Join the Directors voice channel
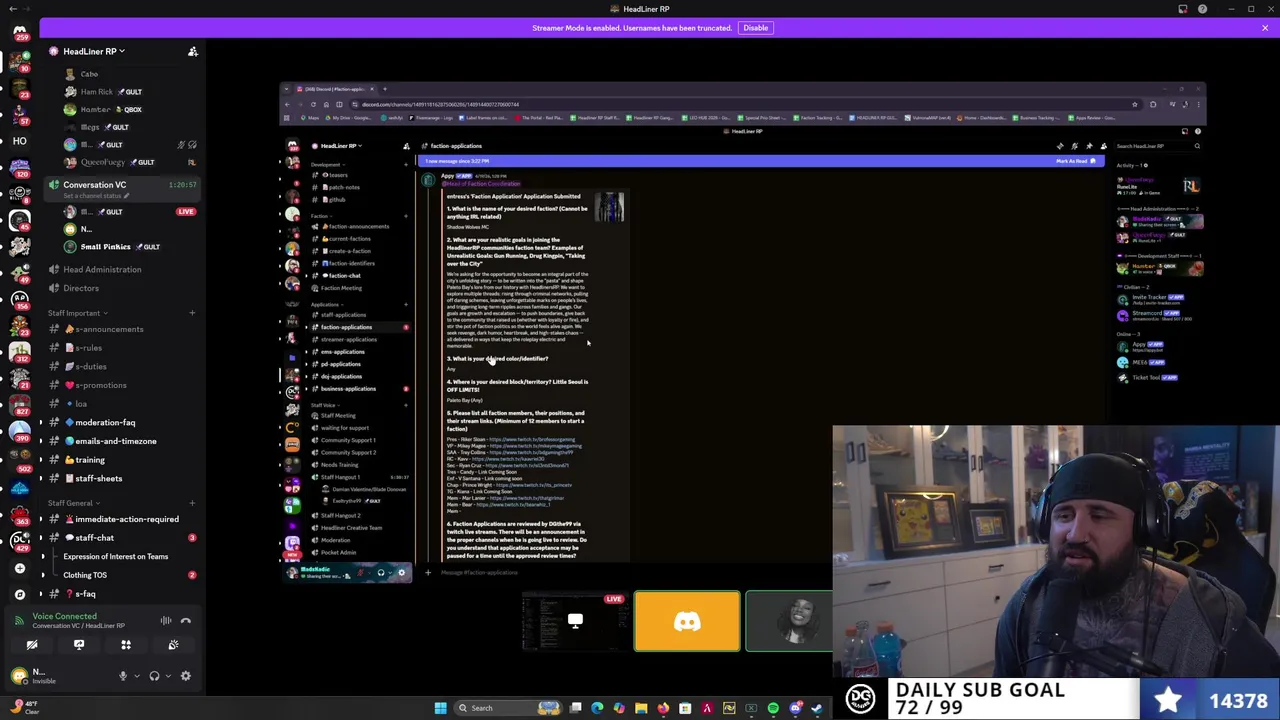The width and height of the screenshot is (1280, 720). (81, 288)
